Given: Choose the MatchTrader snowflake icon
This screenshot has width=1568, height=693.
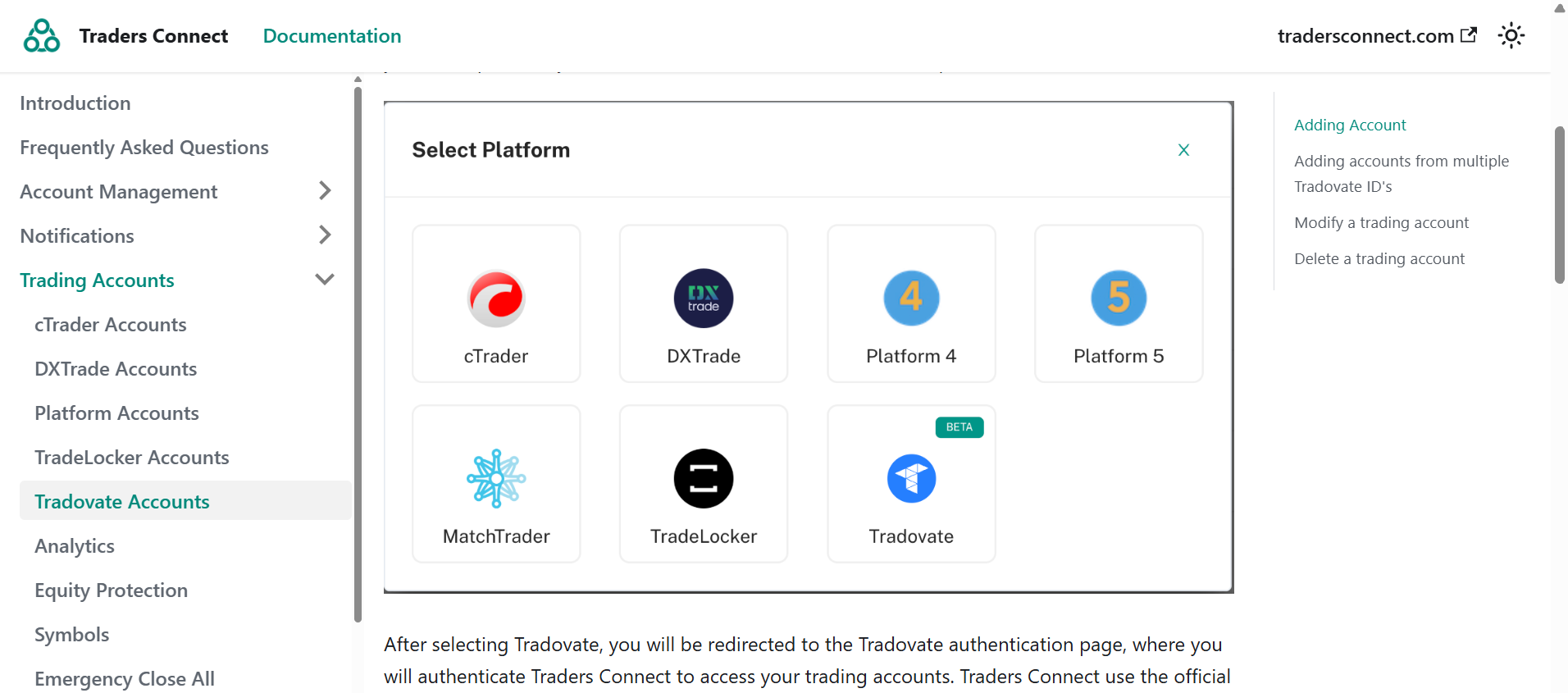Looking at the screenshot, I should pyautogui.click(x=496, y=478).
